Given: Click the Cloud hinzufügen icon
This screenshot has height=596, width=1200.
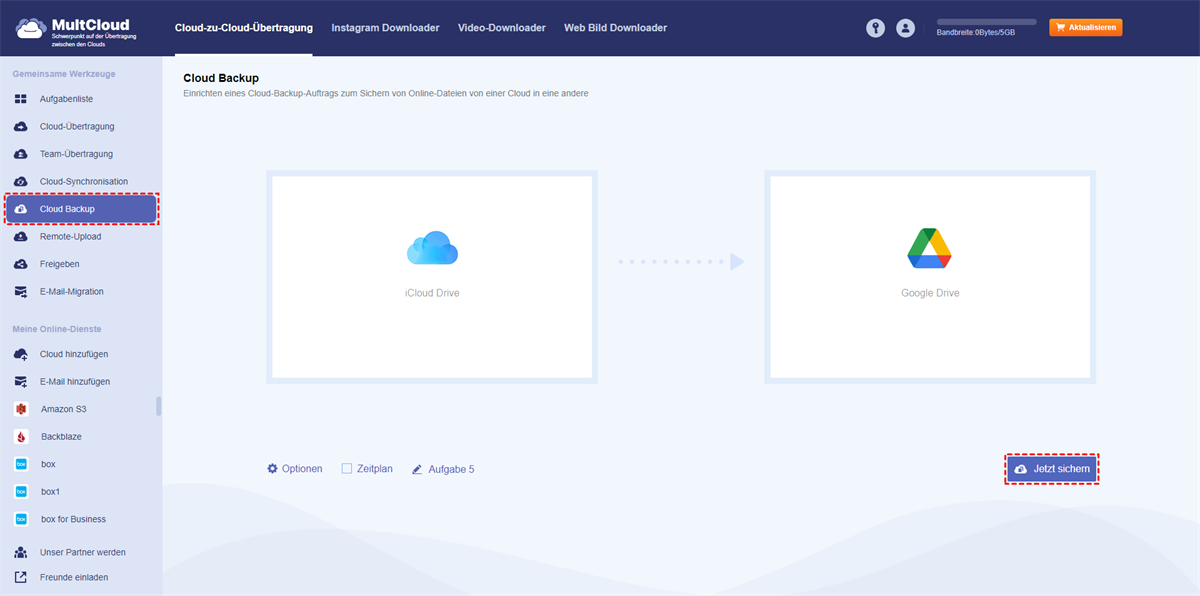Looking at the screenshot, I should click(21, 354).
